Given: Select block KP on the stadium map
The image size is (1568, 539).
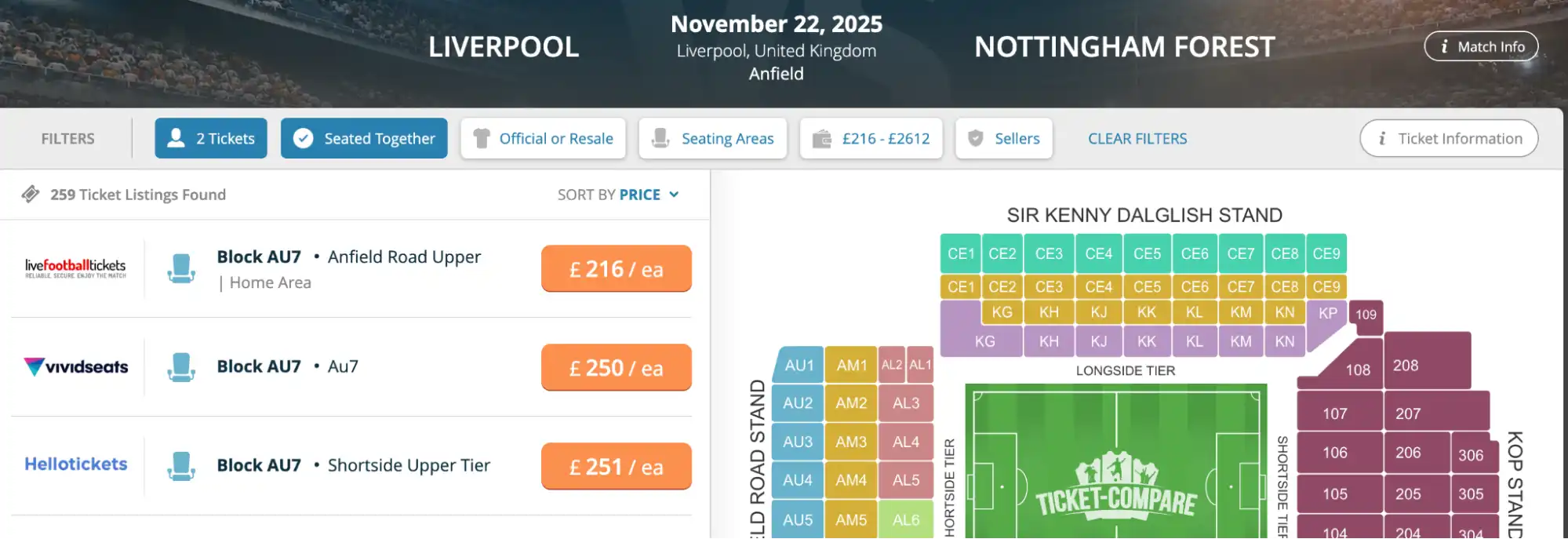Looking at the screenshot, I should click(x=1327, y=312).
